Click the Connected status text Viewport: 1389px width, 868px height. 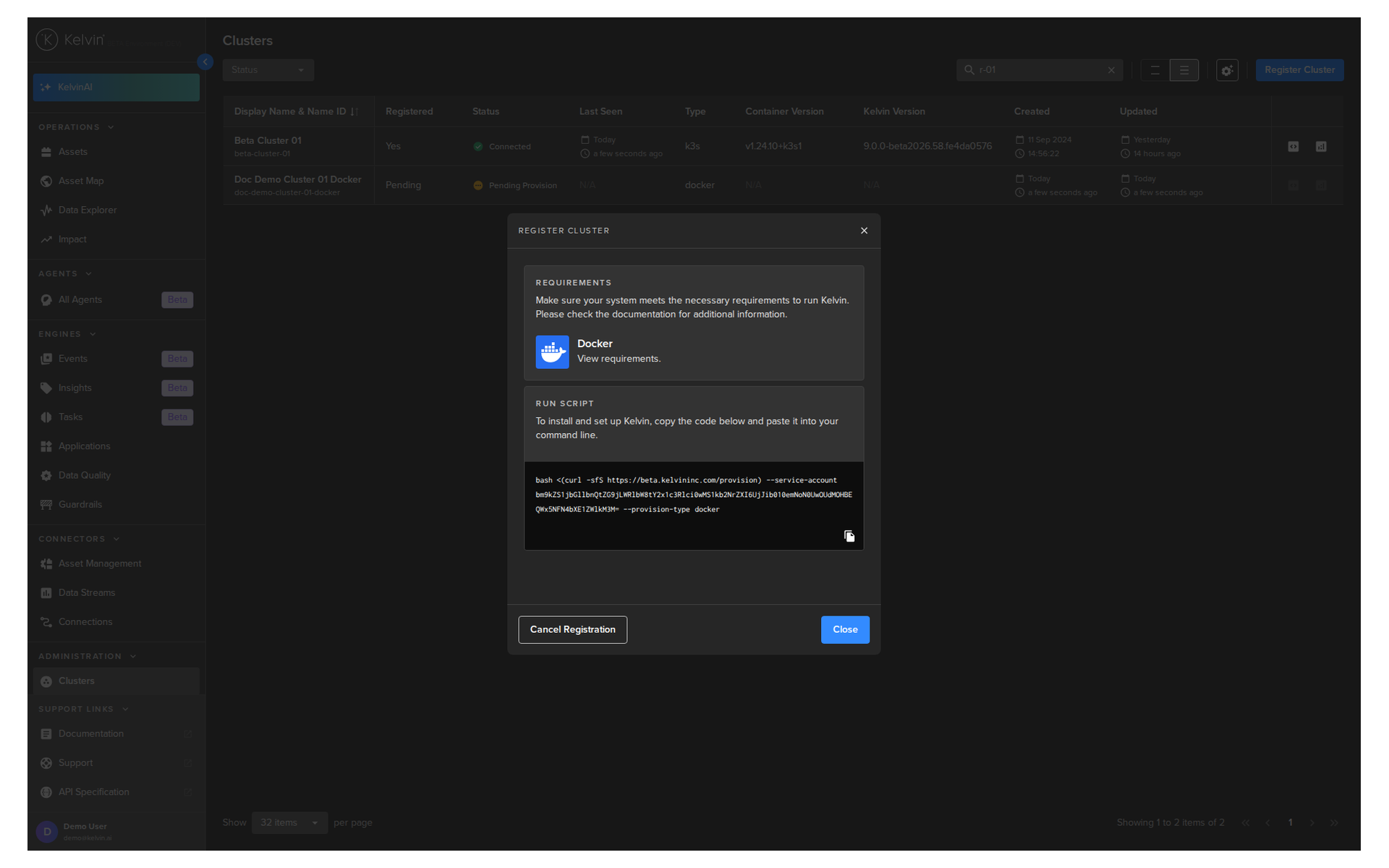pyautogui.click(x=509, y=147)
